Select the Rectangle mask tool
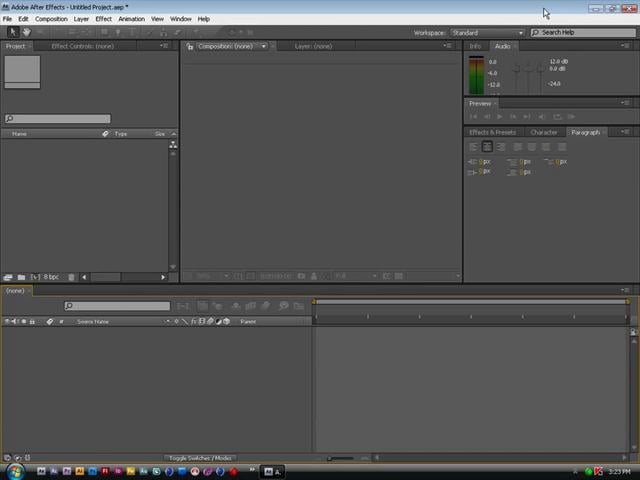This screenshot has height=480, width=640. click(x=104, y=32)
